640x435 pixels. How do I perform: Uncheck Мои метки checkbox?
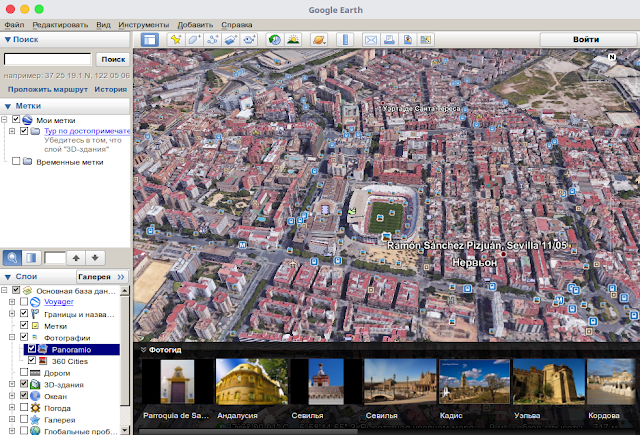pyautogui.click(x=16, y=119)
